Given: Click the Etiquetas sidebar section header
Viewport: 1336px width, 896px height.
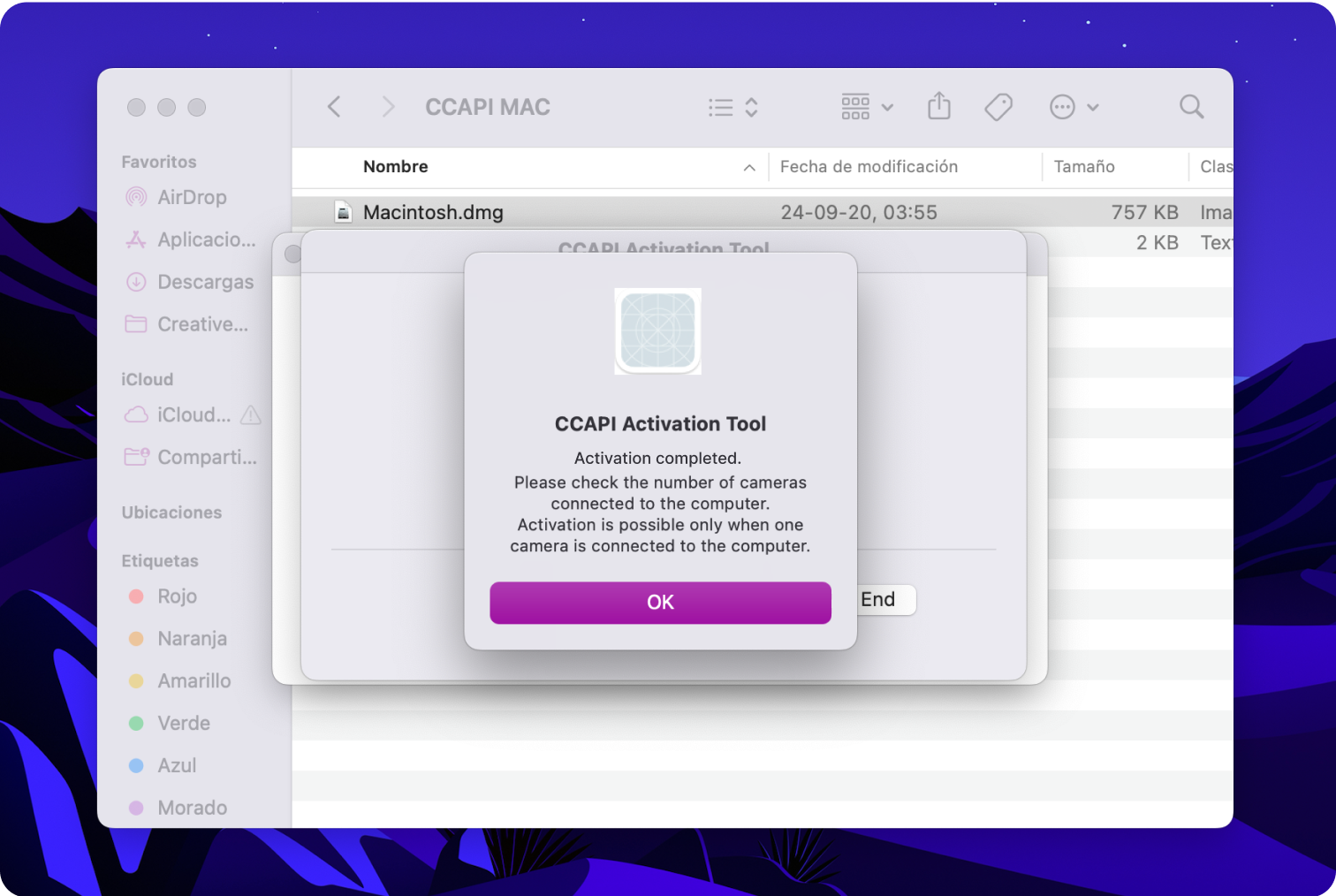Looking at the screenshot, I should tap(160, 561).
